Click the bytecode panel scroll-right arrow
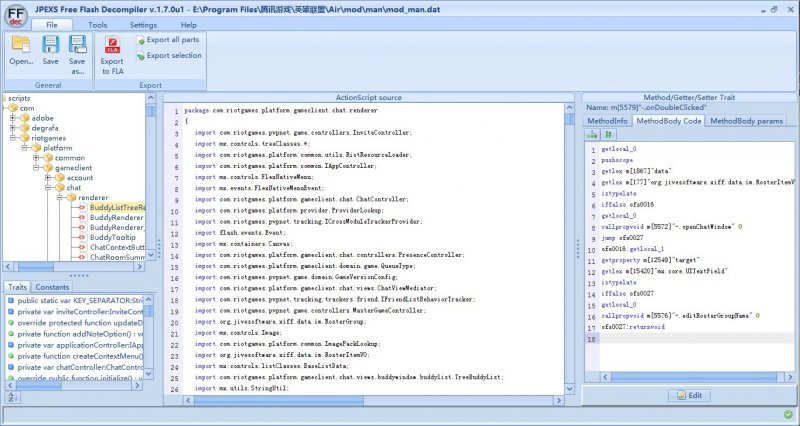800x426 pixels. (790, 377)
